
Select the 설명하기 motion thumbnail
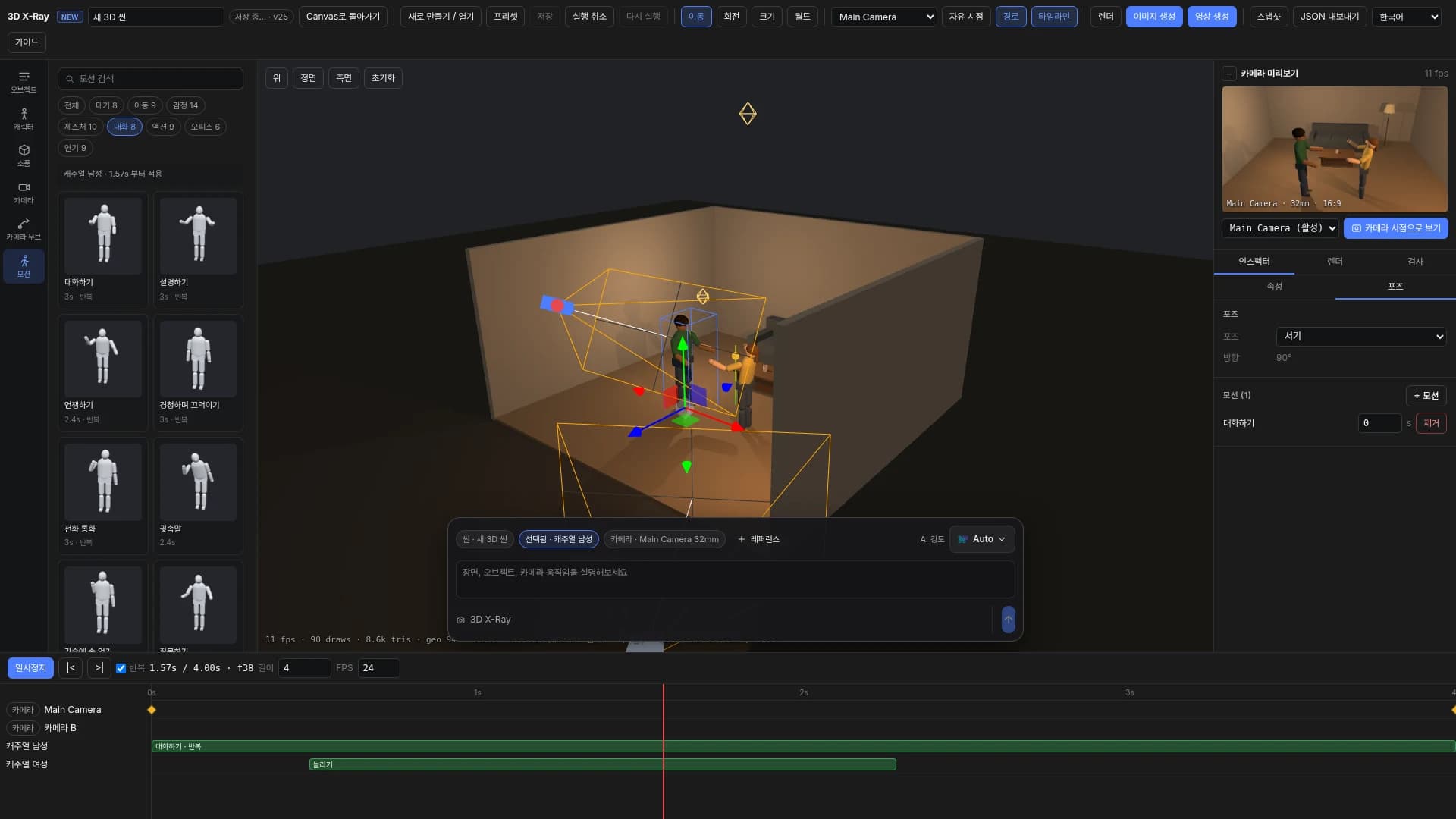[198, 236]
